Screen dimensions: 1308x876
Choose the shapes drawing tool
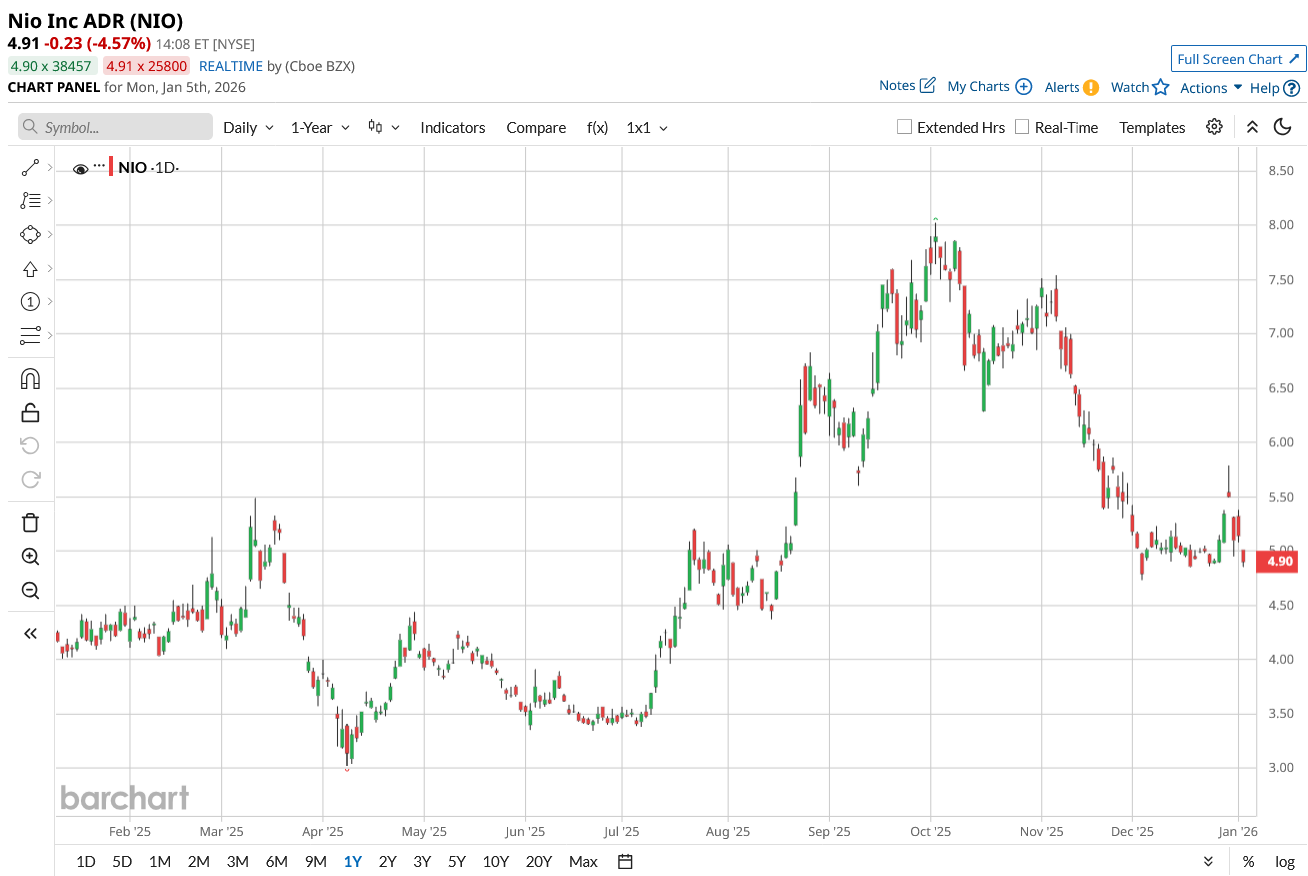tap(30, 234)
